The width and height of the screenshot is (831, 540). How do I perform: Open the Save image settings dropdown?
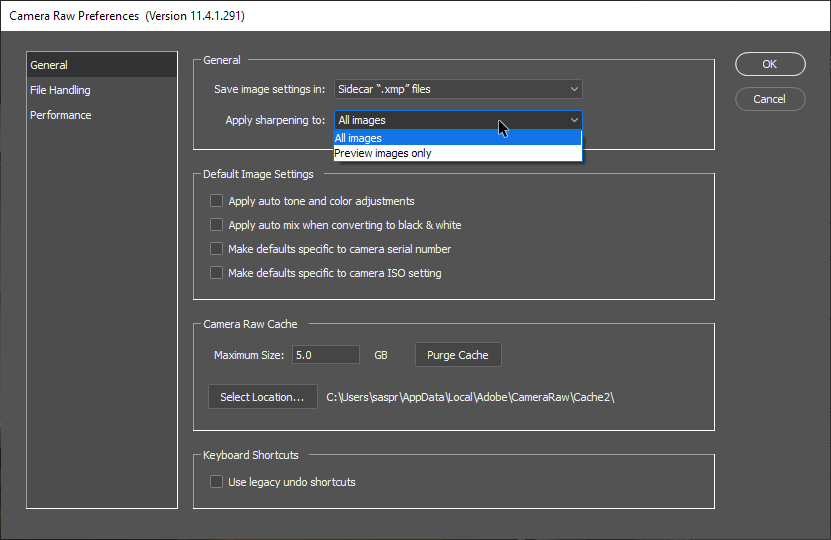click(458, 89)
